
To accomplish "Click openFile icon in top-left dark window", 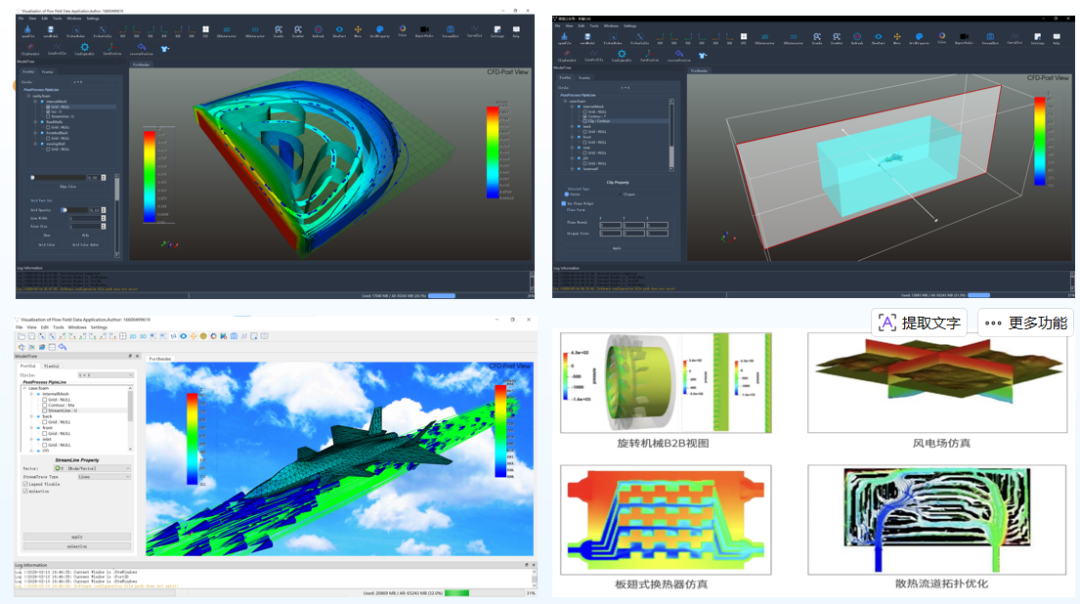I will coord(28,29).
